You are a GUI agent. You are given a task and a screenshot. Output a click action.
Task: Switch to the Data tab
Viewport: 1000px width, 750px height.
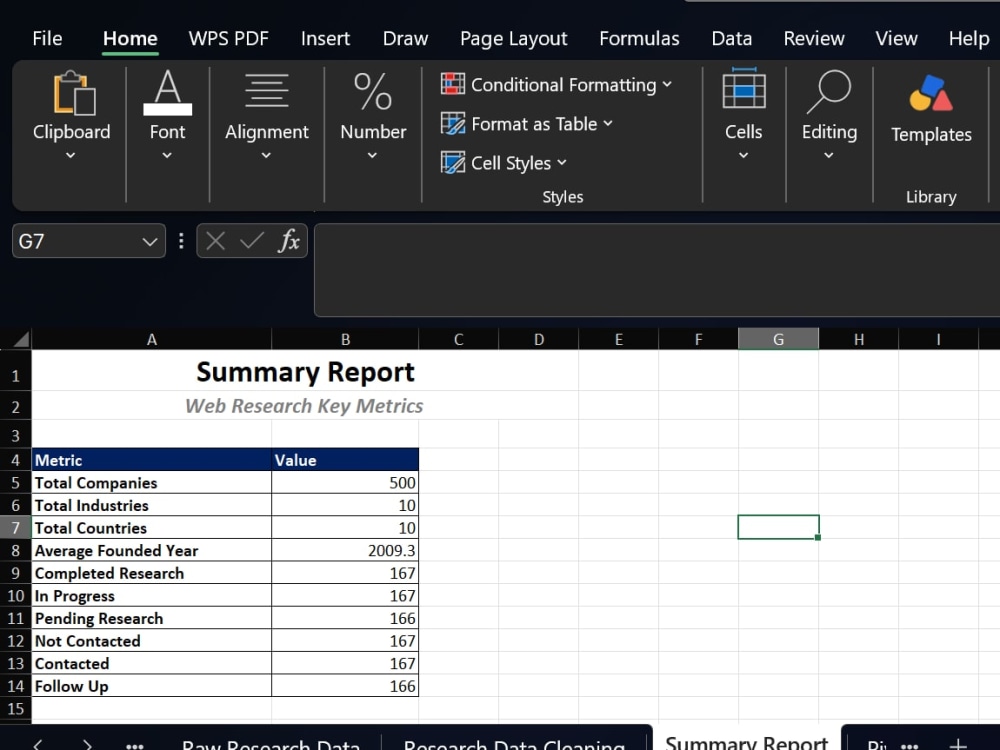point(732,38)
